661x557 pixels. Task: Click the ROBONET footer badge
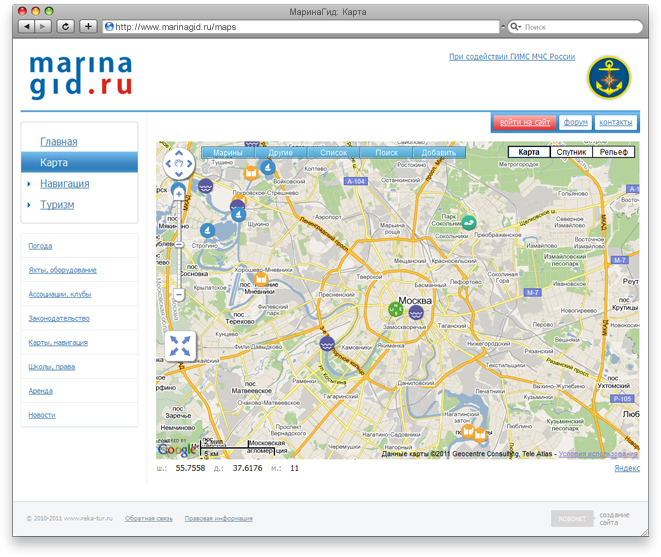tap(572, 519)
